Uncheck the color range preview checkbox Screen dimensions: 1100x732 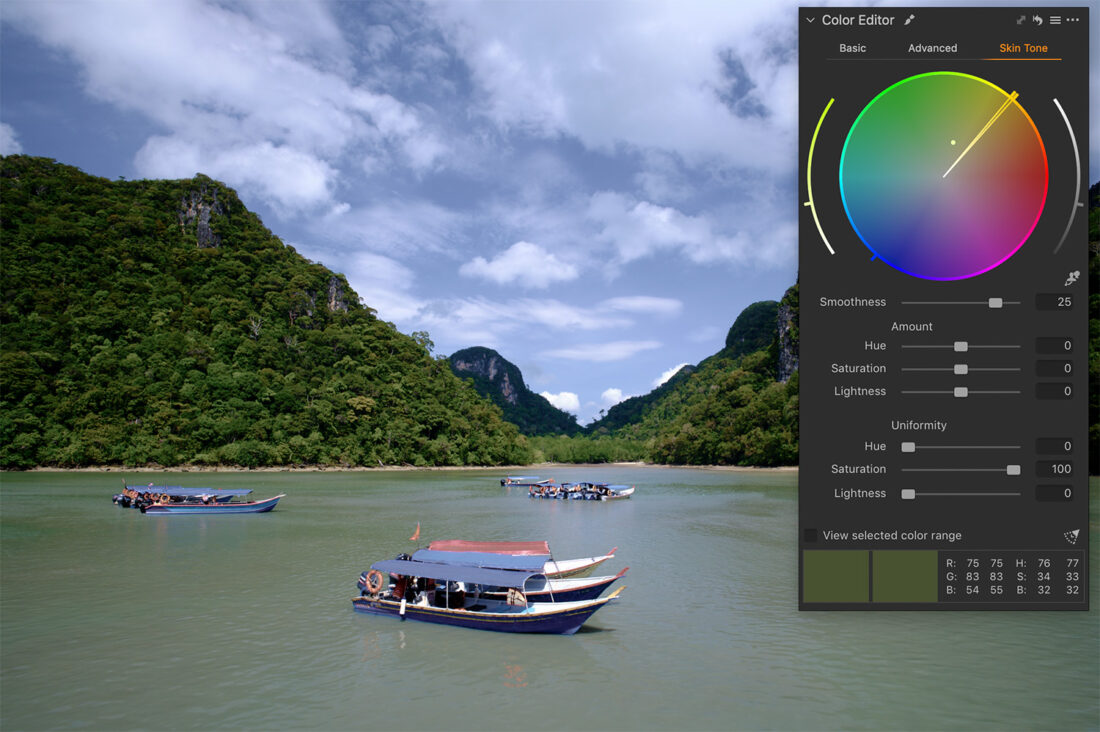tap(811, 535)
